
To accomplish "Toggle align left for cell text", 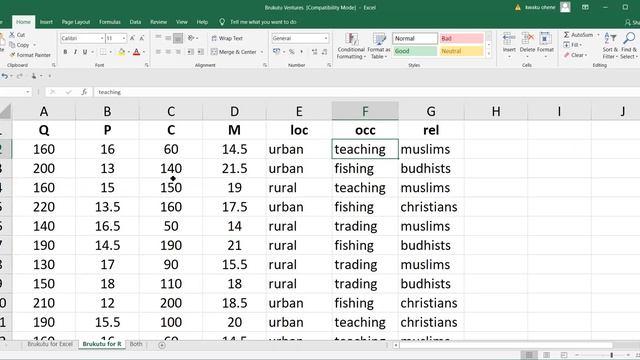I will (x=158, y=52).
